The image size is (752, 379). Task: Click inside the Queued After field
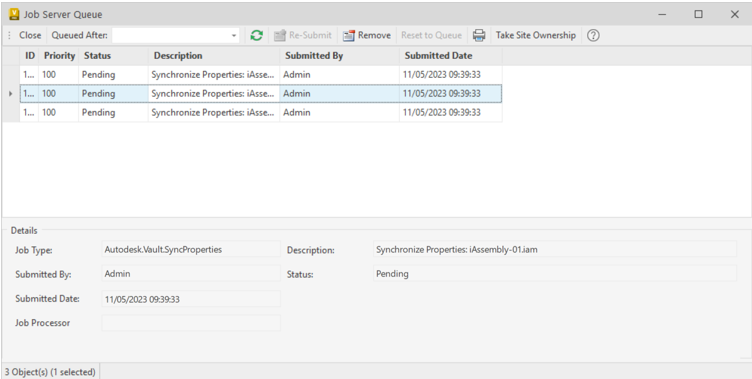tap(171, 36)
